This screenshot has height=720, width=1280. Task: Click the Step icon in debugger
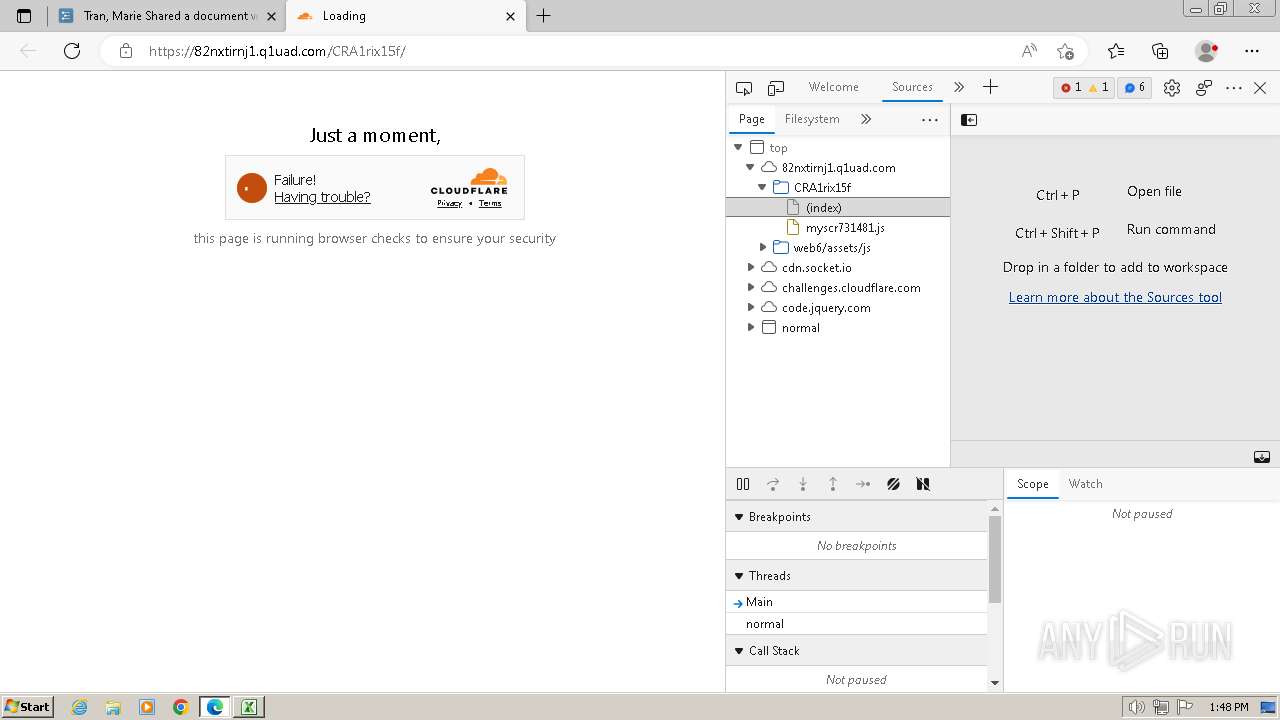[863, 484]
